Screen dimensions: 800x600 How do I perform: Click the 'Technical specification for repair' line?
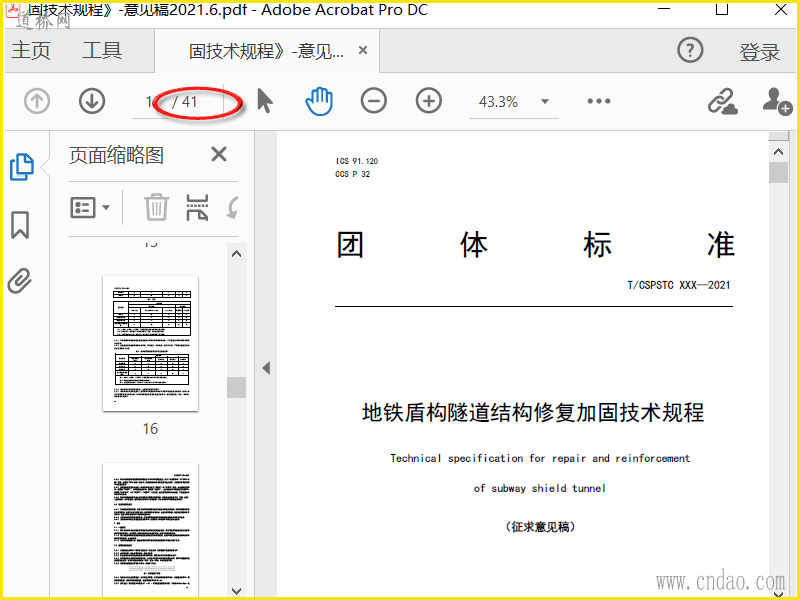coord(540,458)
